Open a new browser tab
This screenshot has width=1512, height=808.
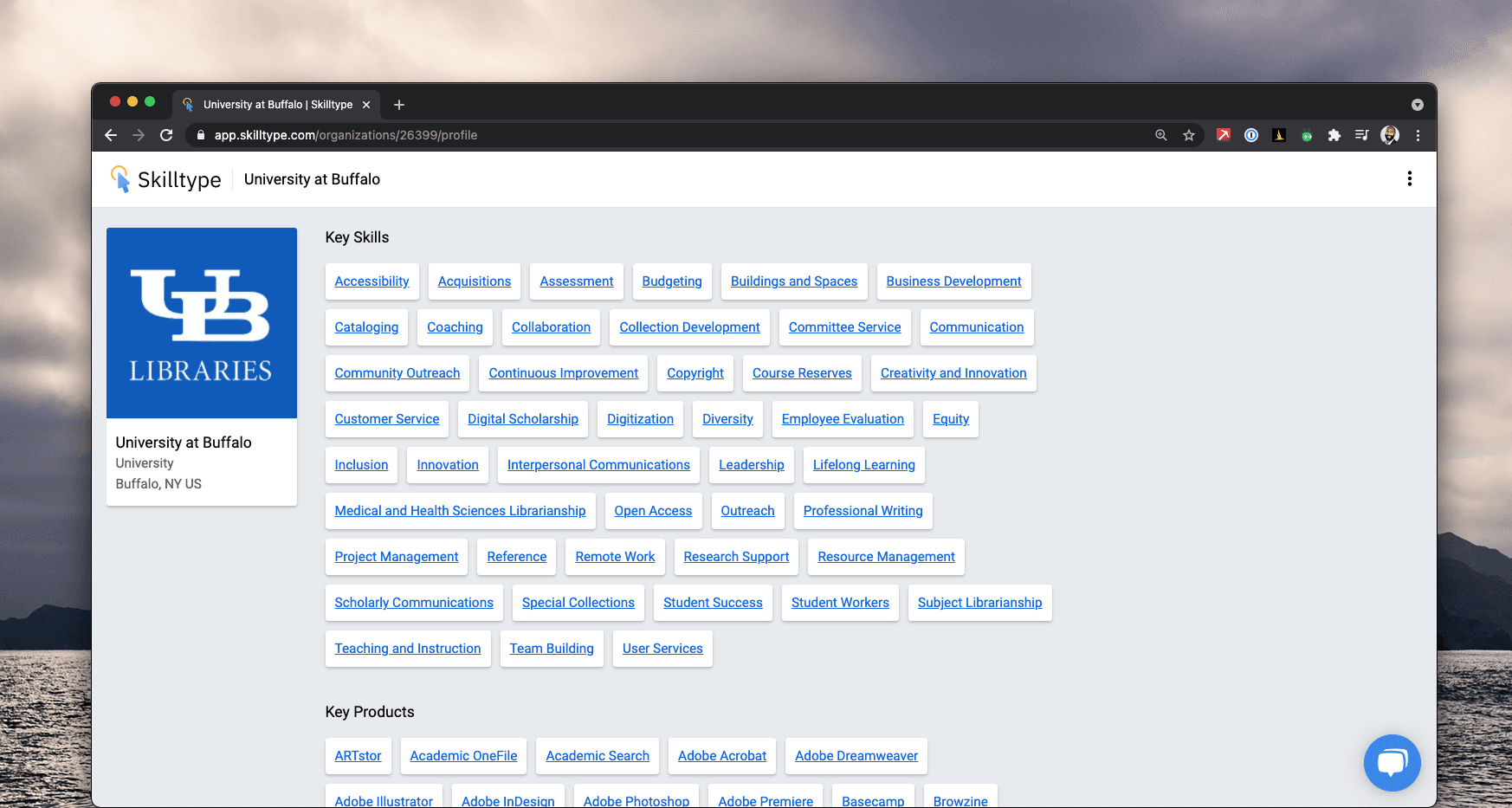[x=399, y=105]
